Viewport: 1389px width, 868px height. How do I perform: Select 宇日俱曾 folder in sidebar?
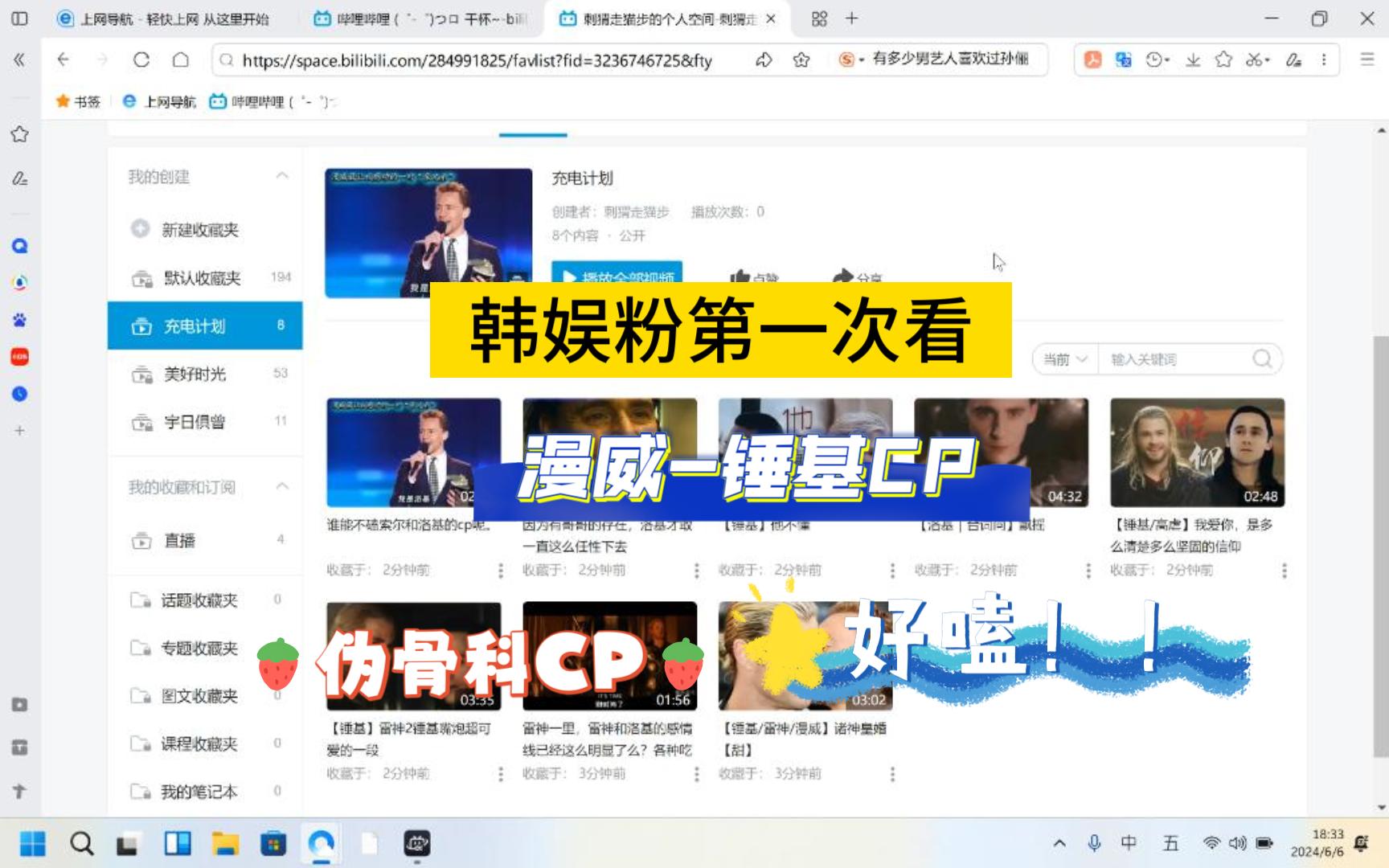pyautogui.click(x=205, y=421)
